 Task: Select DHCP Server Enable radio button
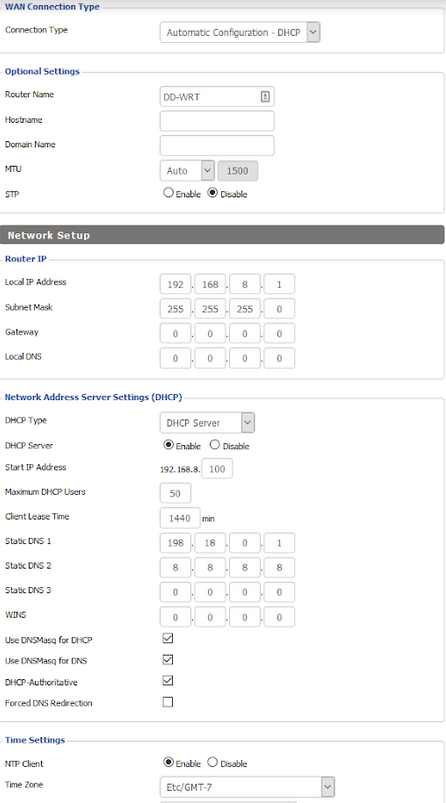pos(168,445)
